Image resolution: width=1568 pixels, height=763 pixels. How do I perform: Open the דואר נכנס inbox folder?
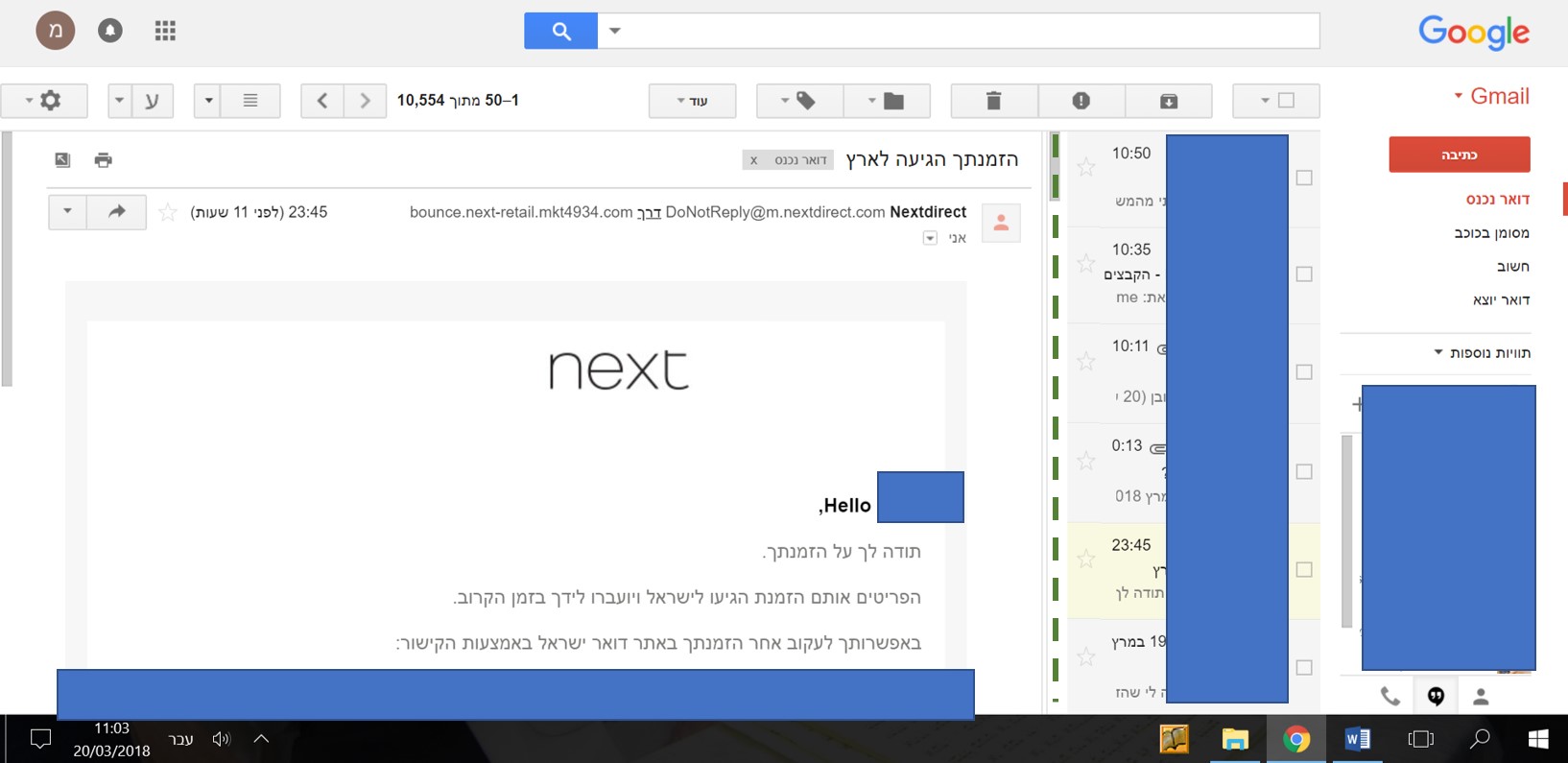pos(1497,200)
